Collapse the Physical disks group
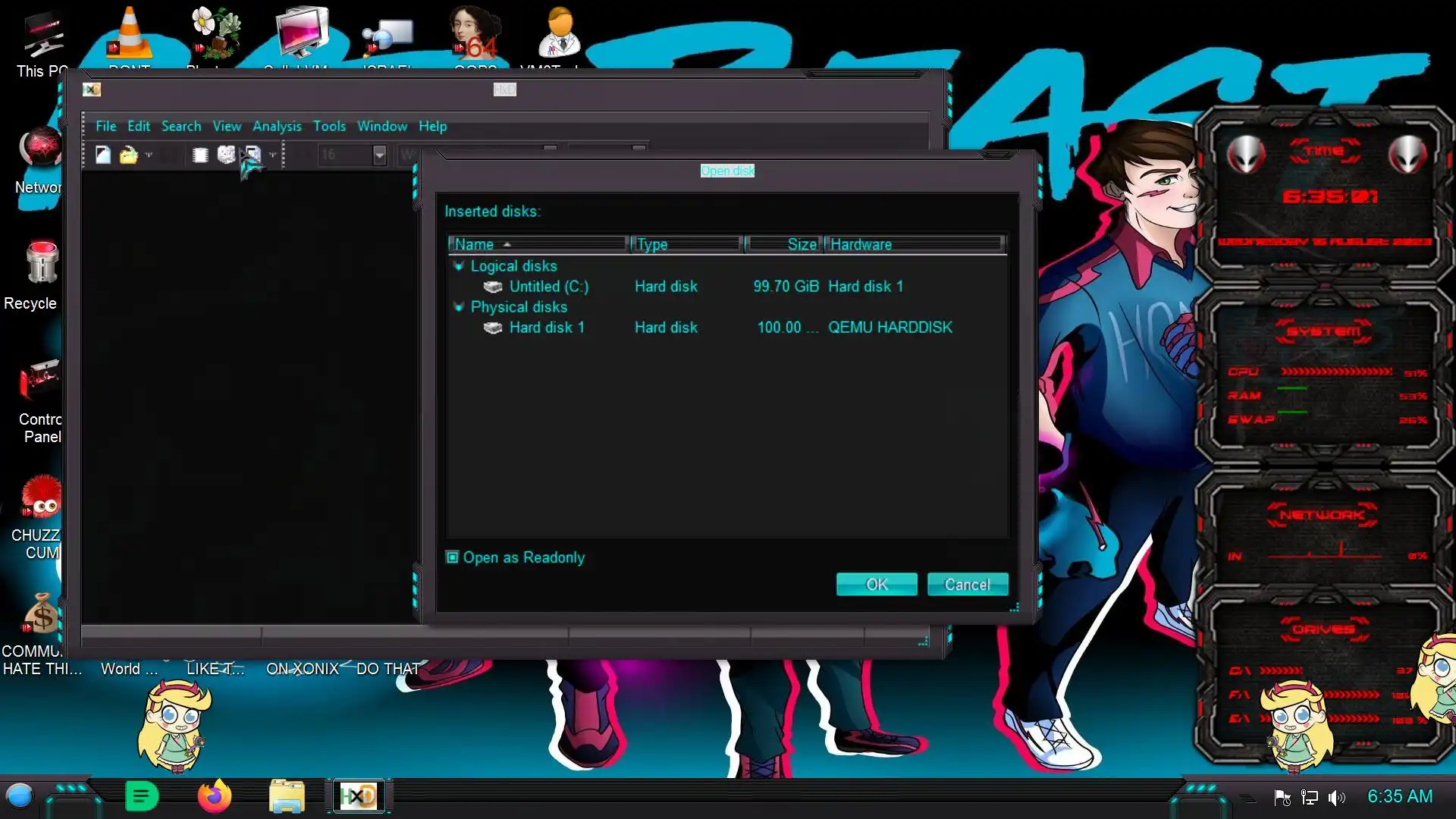This screenshot has width=1456, height=819. tap(458, 307)
